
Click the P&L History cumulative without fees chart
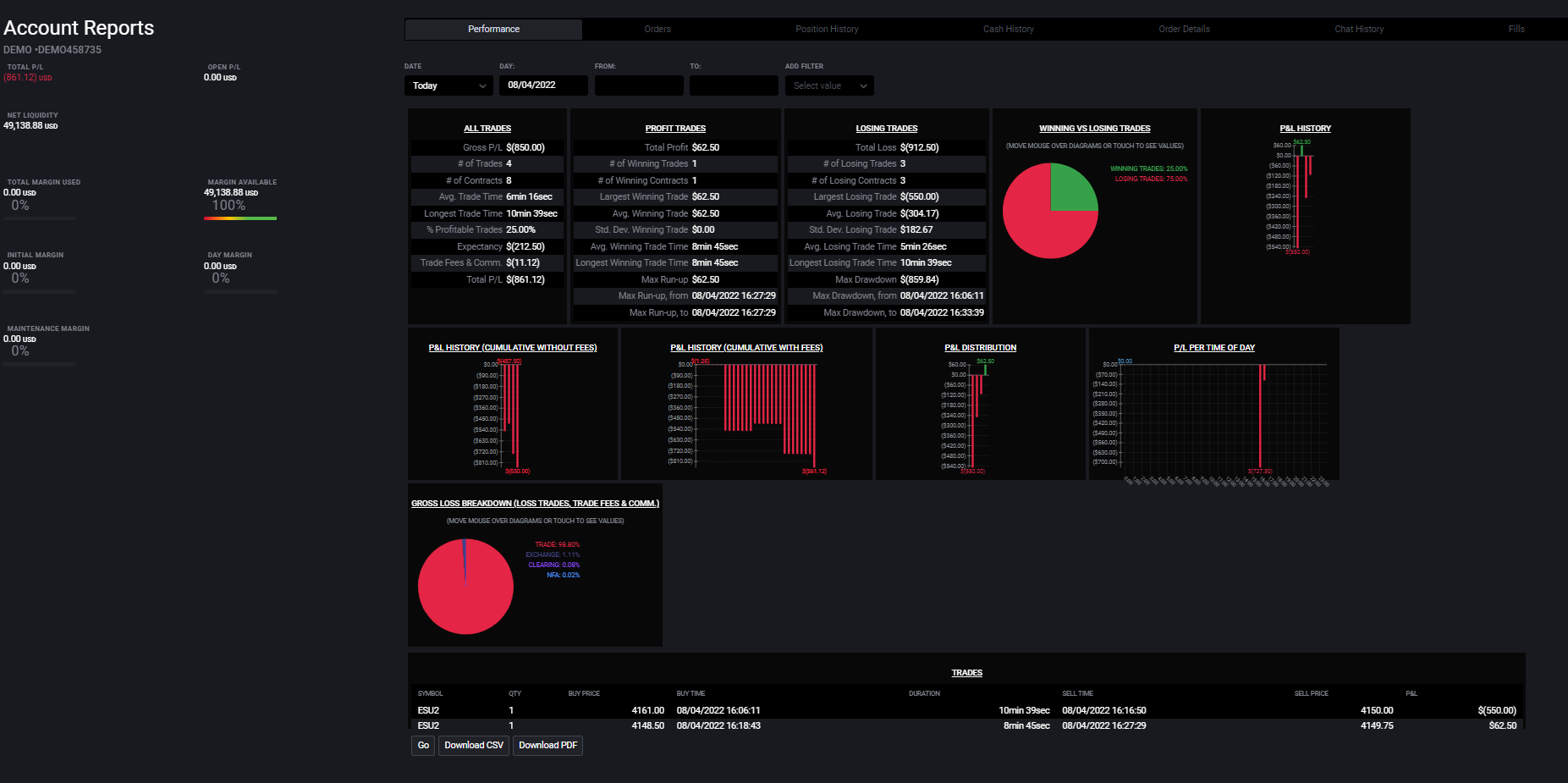click(513, 415)
